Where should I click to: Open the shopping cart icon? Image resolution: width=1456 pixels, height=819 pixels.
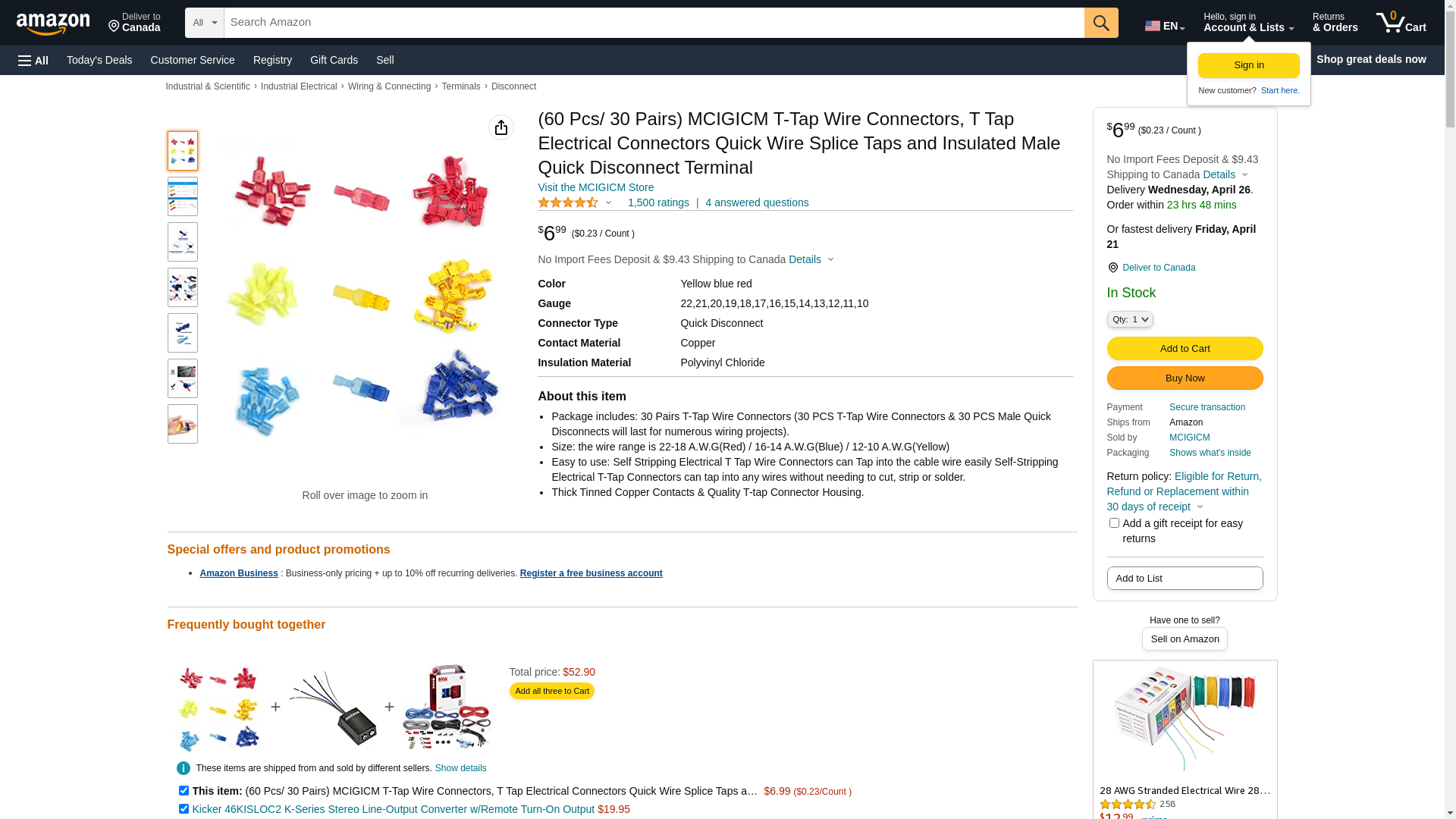[x=1401, y=23]
